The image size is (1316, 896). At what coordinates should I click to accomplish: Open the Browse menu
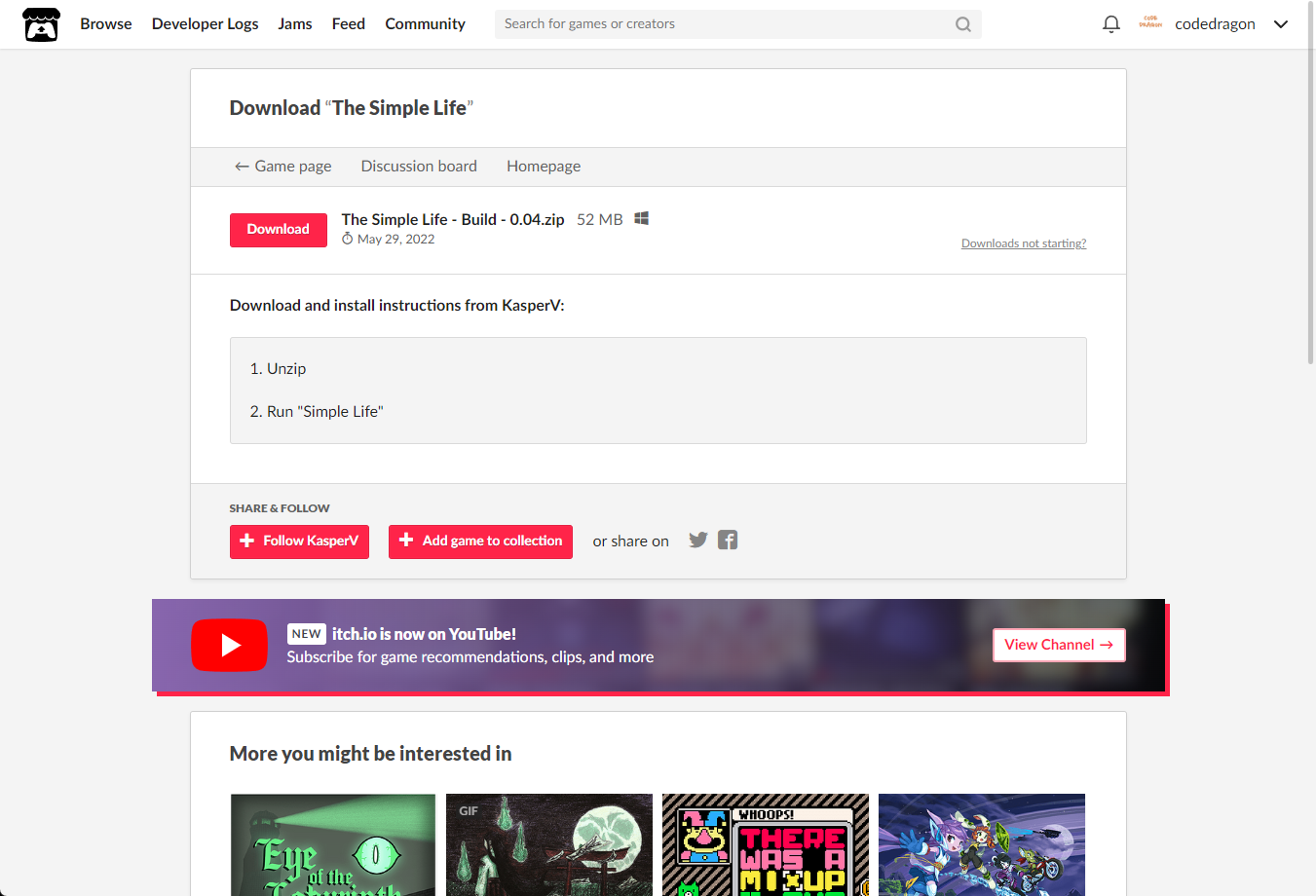106,23
